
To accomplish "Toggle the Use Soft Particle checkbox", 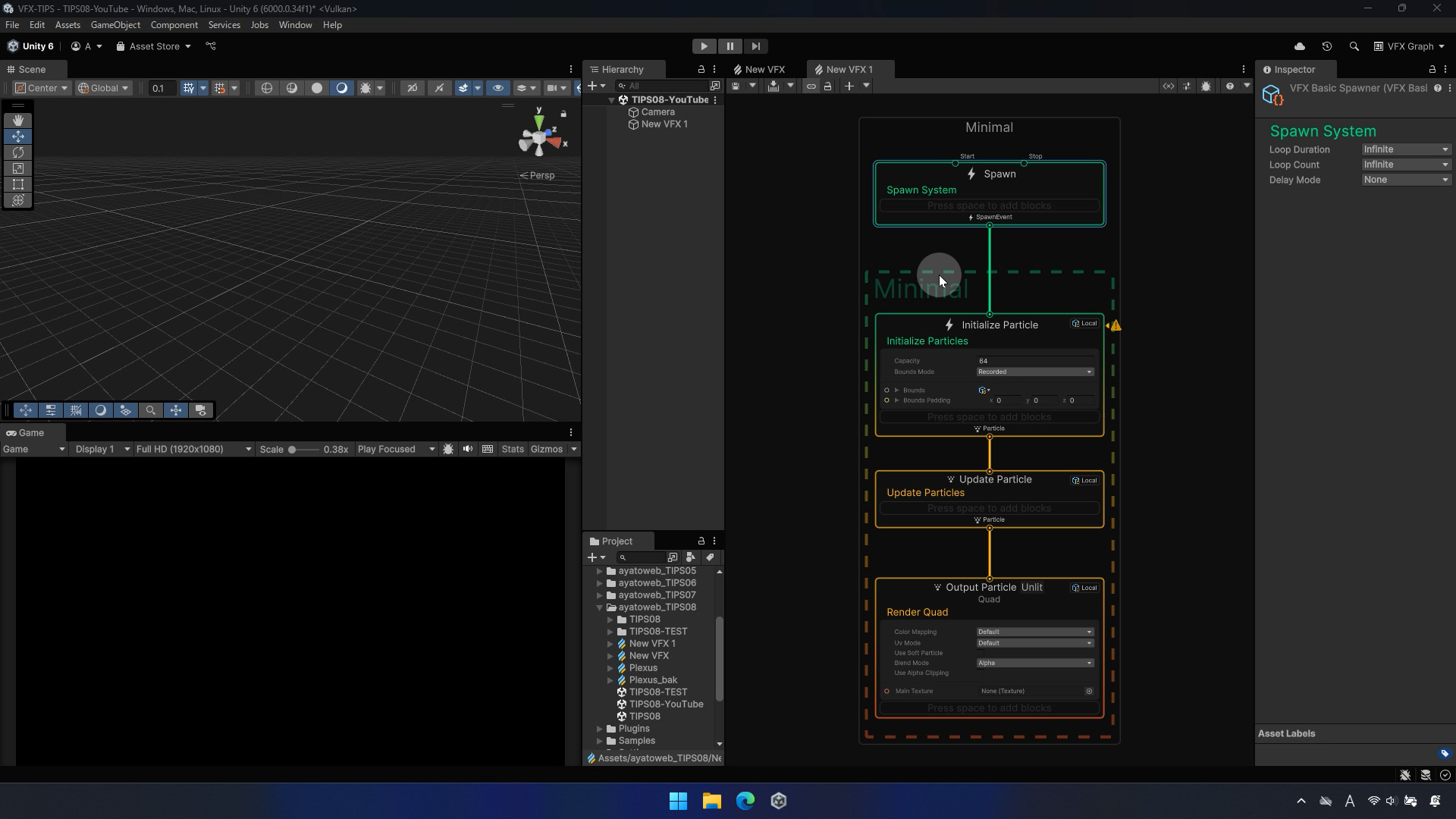I will point(981,653).
